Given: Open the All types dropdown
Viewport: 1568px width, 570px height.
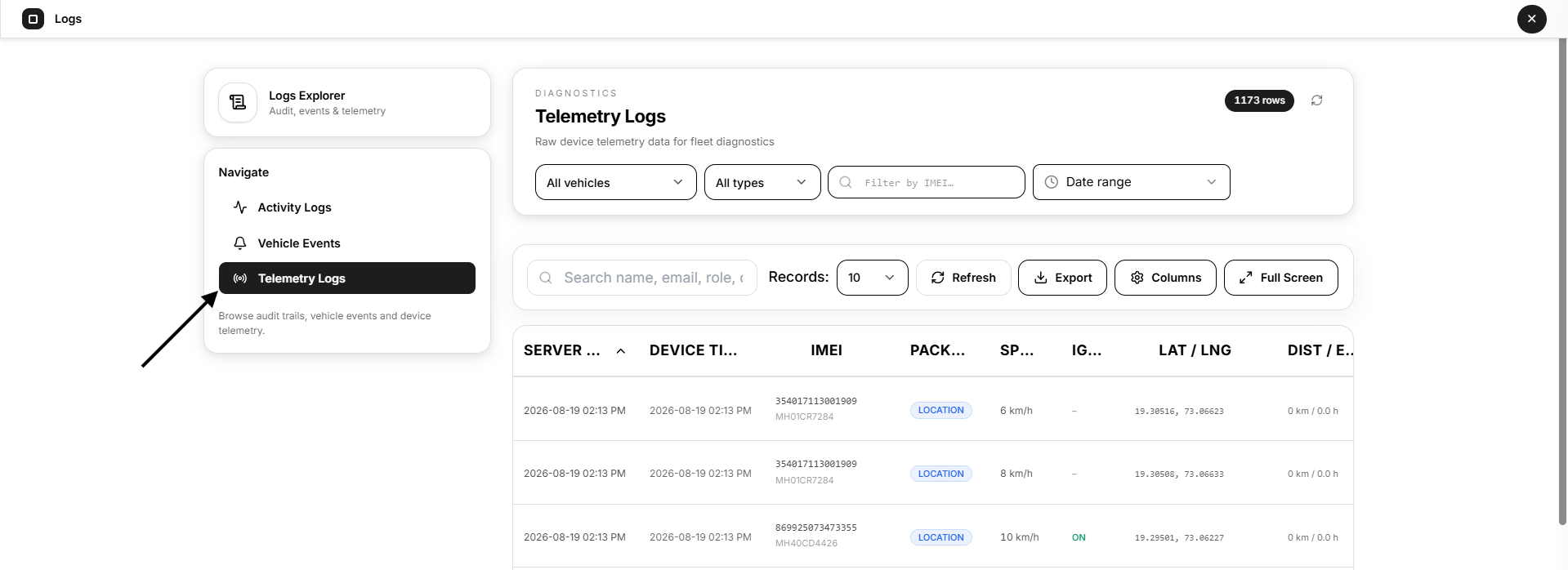Looking at the screenshot, I should (762, 182).
